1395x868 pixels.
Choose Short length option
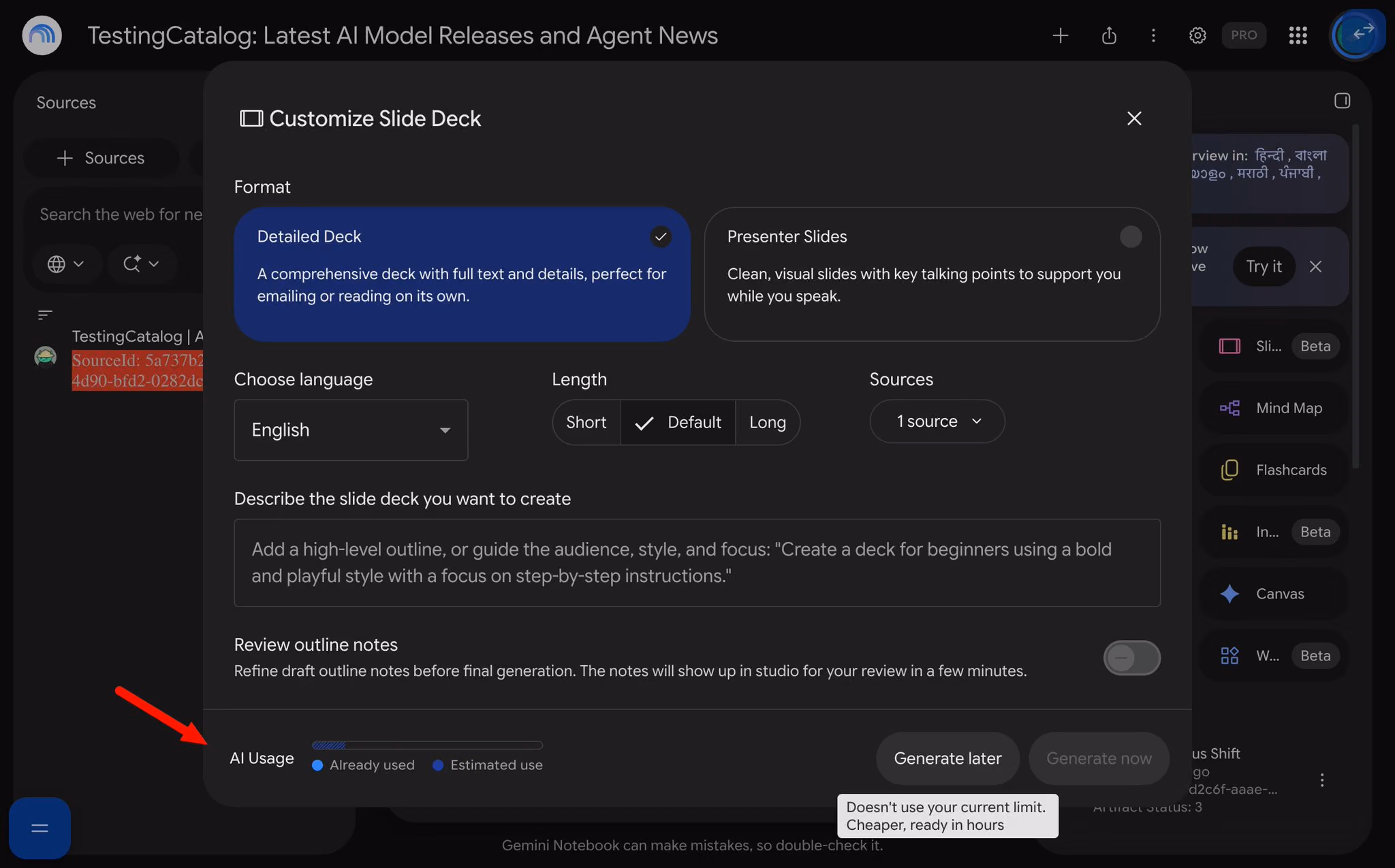click(x=586, y=422)
